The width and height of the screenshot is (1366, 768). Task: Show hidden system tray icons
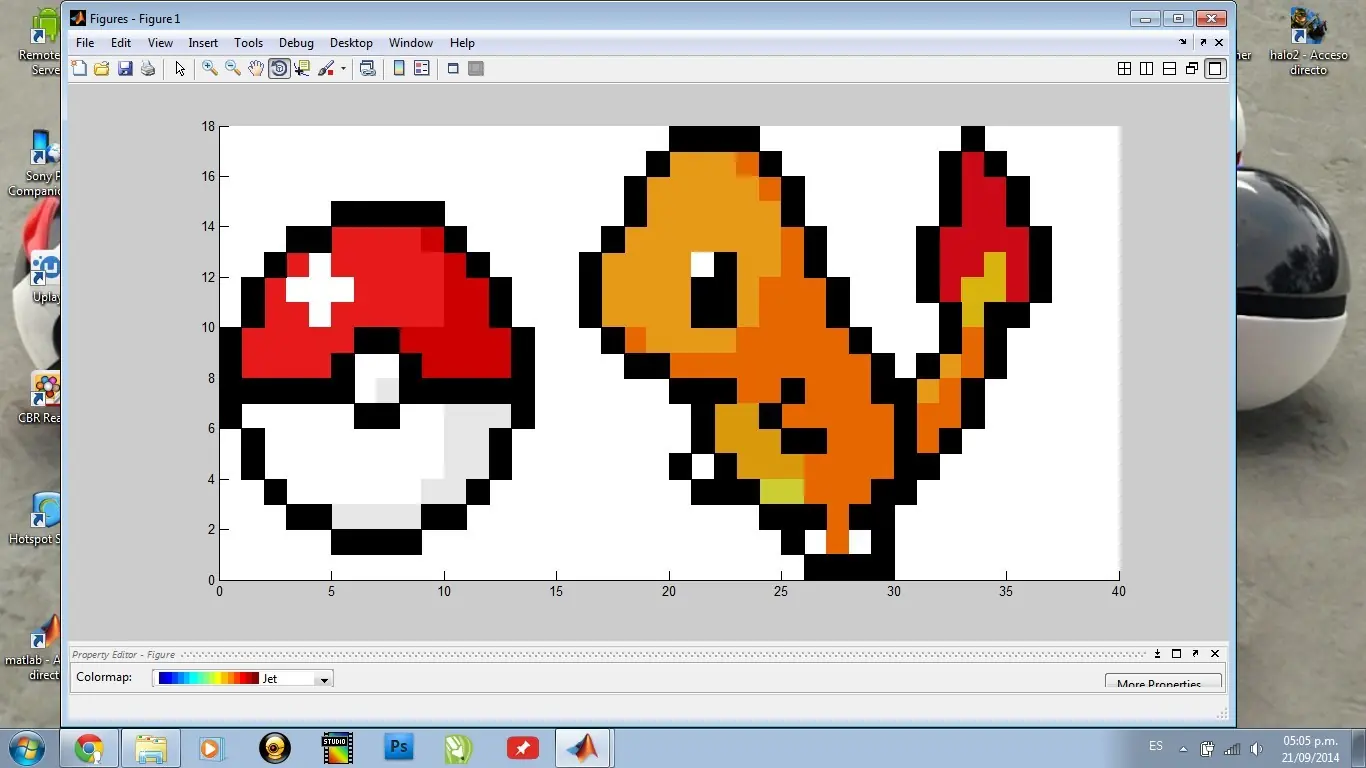(1184, 748)
